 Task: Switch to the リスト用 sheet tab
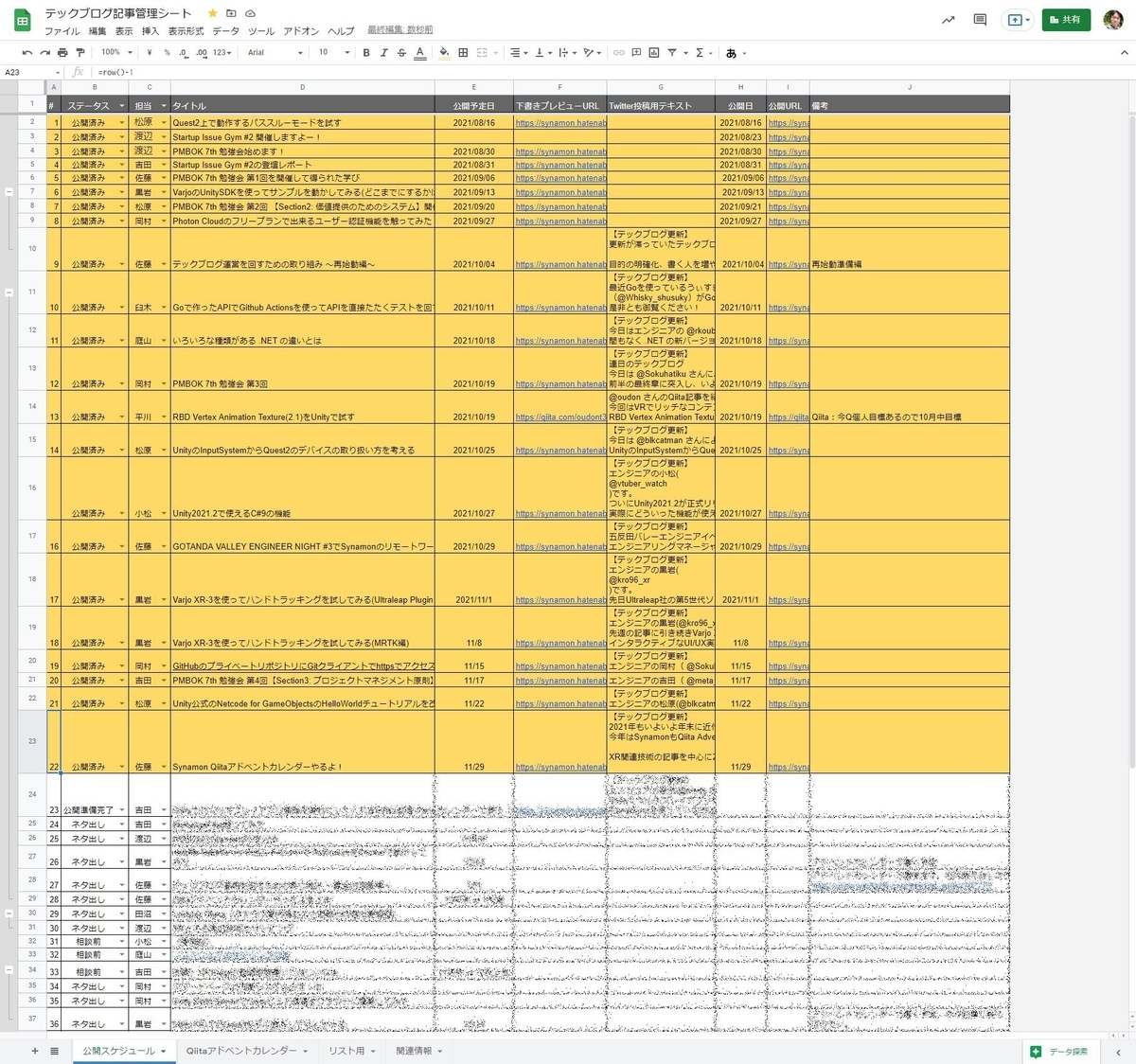351,1051
